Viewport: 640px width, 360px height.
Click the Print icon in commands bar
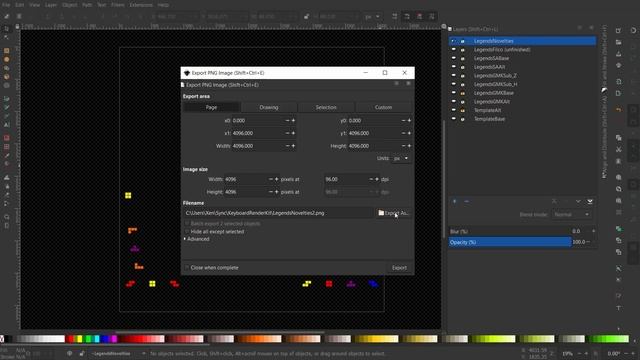pyautogui.click(x=619, y=65)
